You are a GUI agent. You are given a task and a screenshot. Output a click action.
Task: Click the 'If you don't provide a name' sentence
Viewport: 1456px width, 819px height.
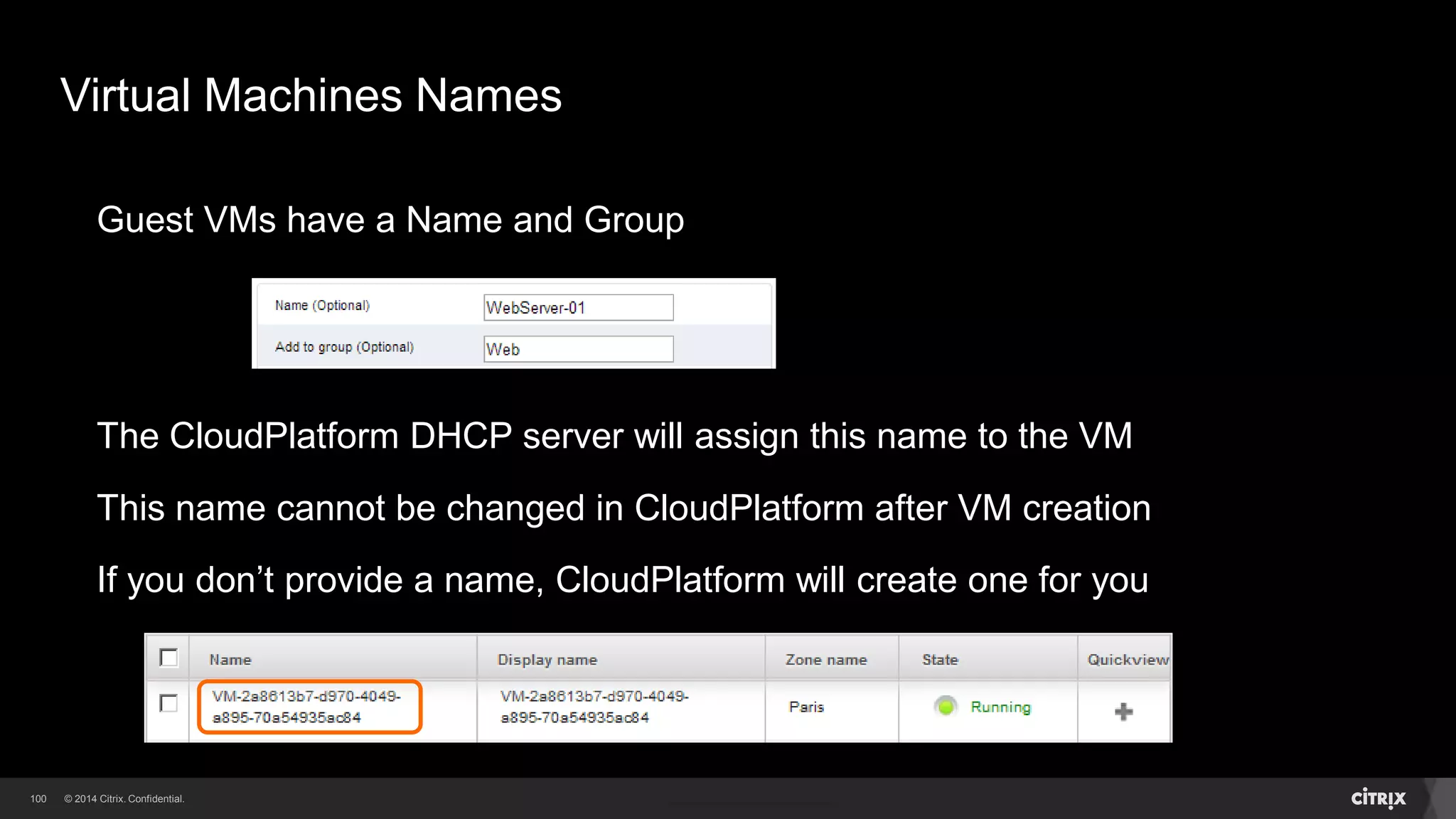[623, 580]
